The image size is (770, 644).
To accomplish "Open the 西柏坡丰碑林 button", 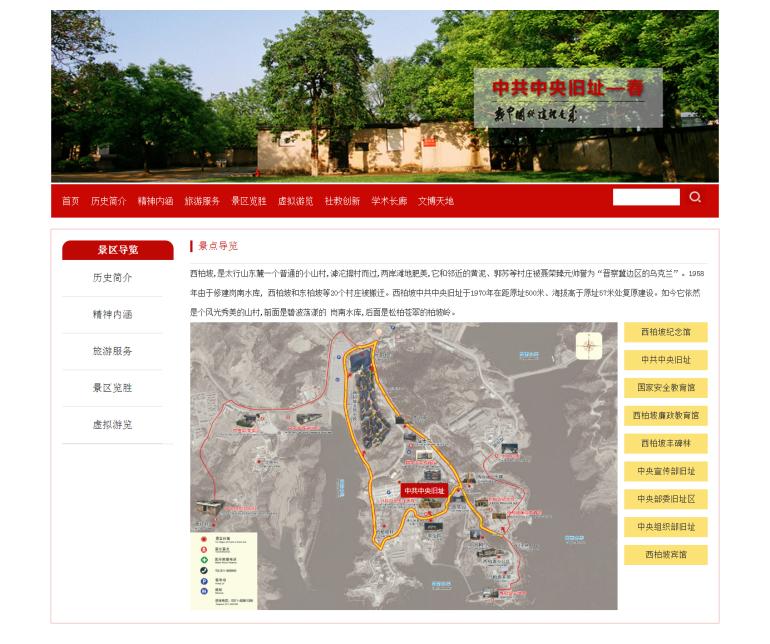I will (665, 443).
